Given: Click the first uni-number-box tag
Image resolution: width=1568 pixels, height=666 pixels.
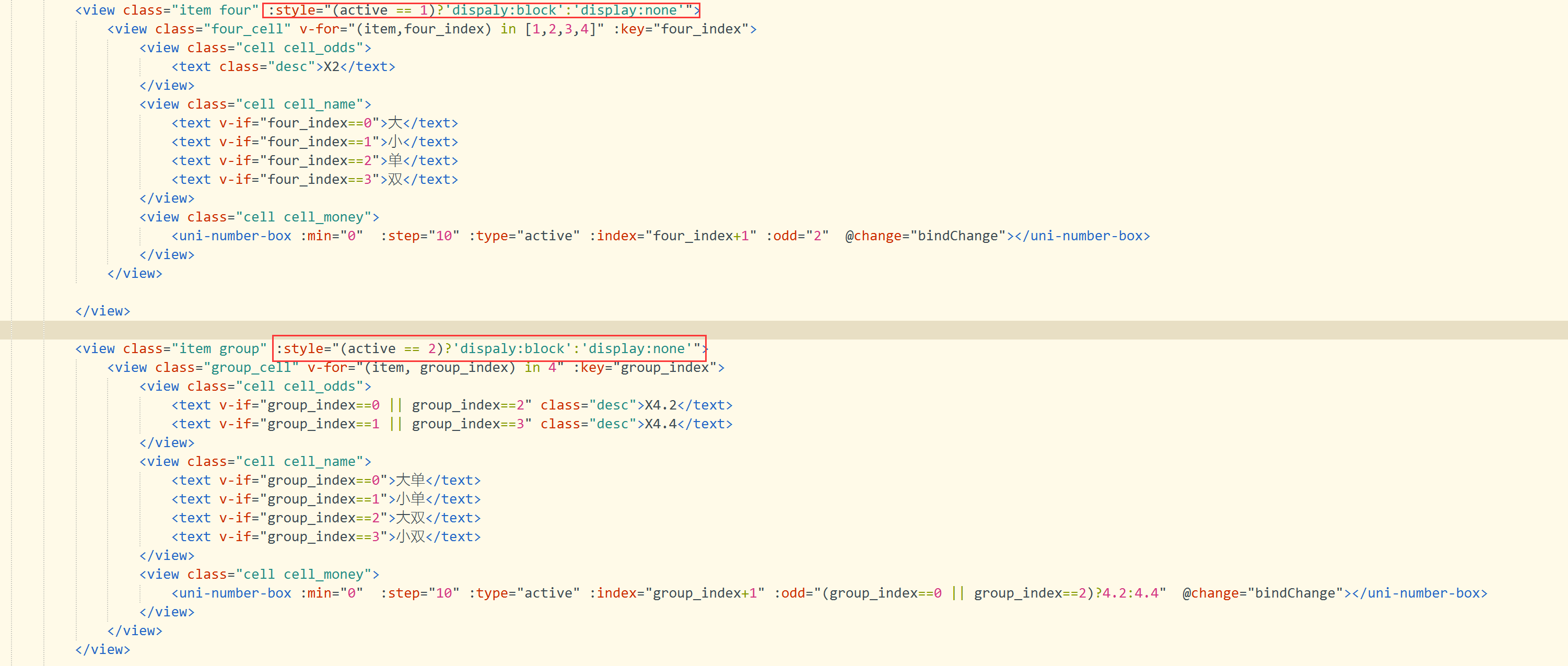Looking at the screenshot, I should coord(233,236).
